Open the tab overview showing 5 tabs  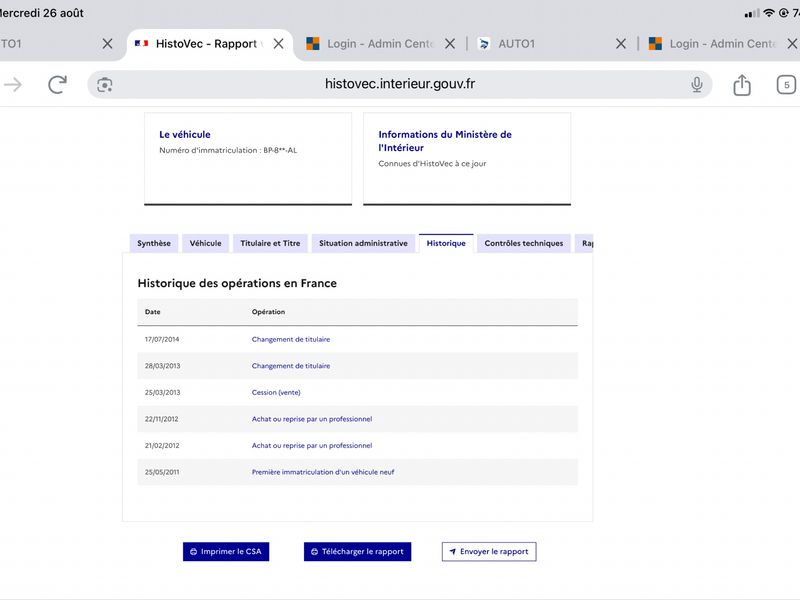[x=786, y=85]
